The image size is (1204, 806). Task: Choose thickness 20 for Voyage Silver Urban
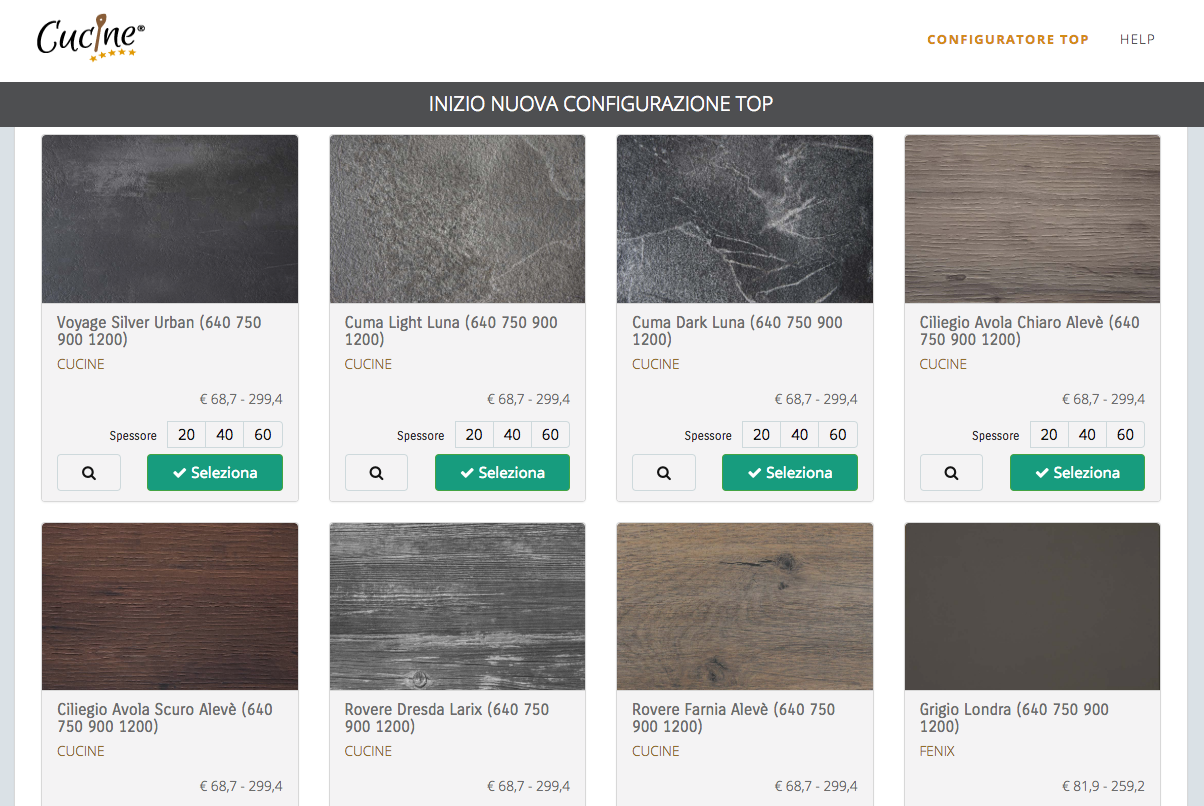click(x=187, y=435)
